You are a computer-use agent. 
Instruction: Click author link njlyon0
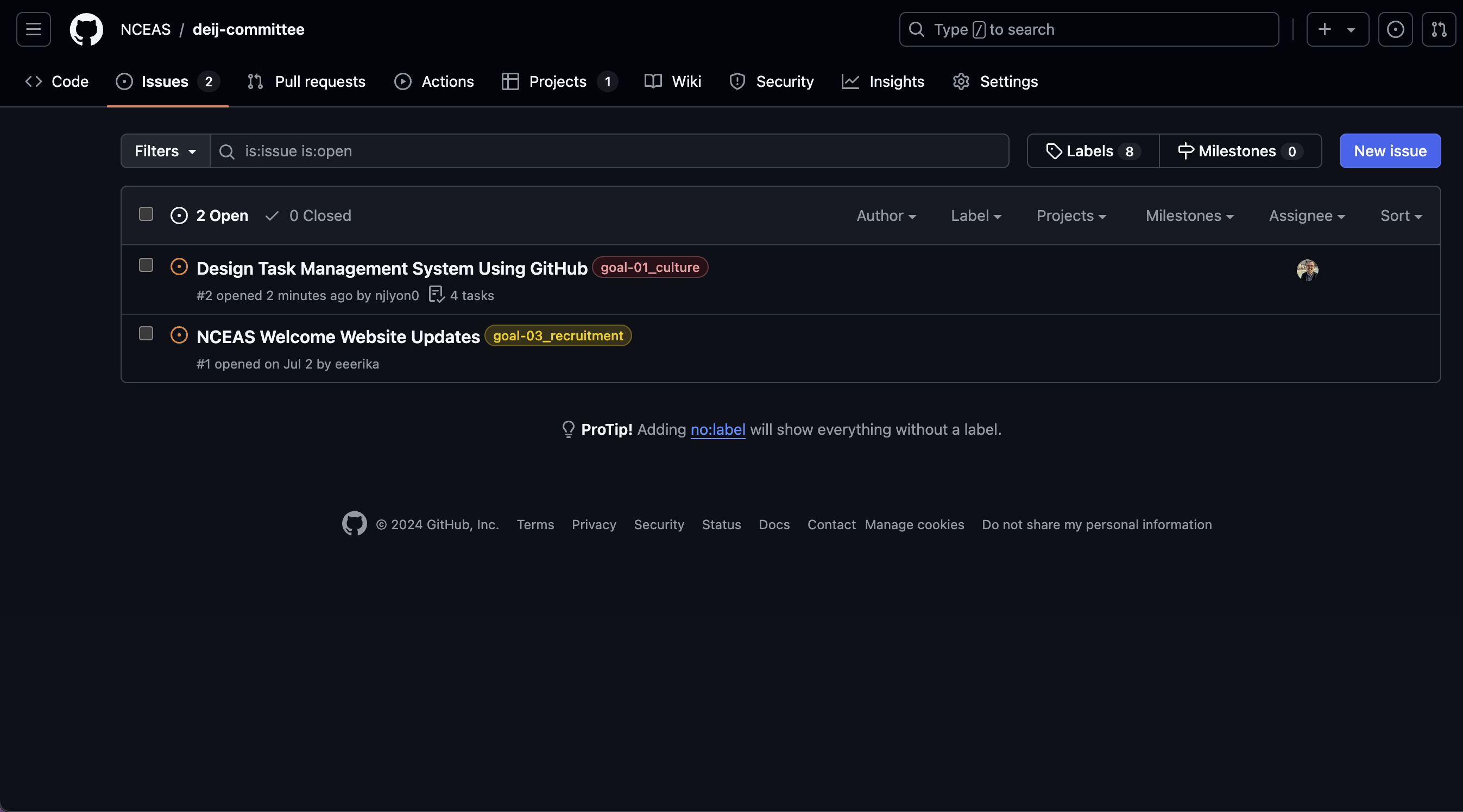pyautogui.click(x=396, y=296)
